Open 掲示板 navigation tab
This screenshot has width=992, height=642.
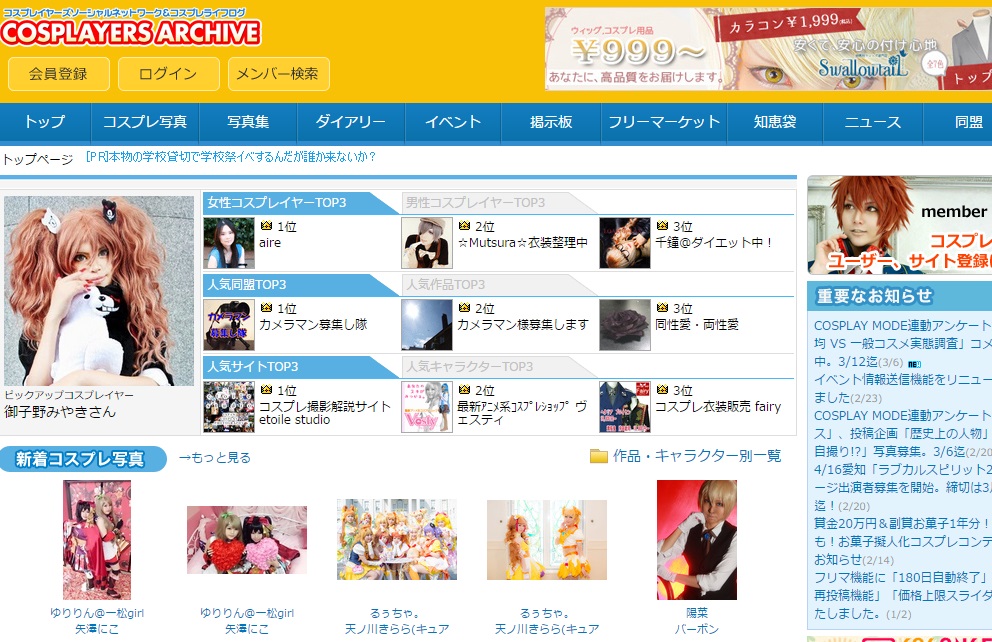[x=551, y=121]
